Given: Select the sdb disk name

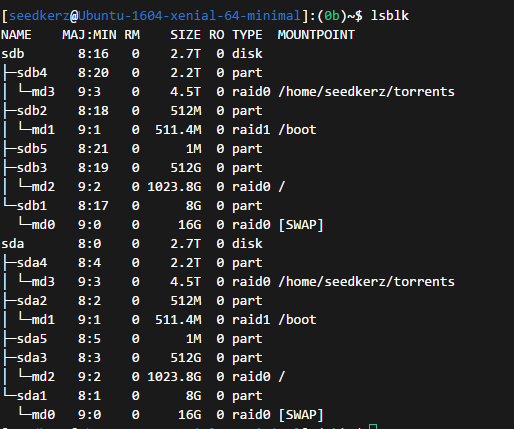Looking at the screenshot, I should coord(13,54).
